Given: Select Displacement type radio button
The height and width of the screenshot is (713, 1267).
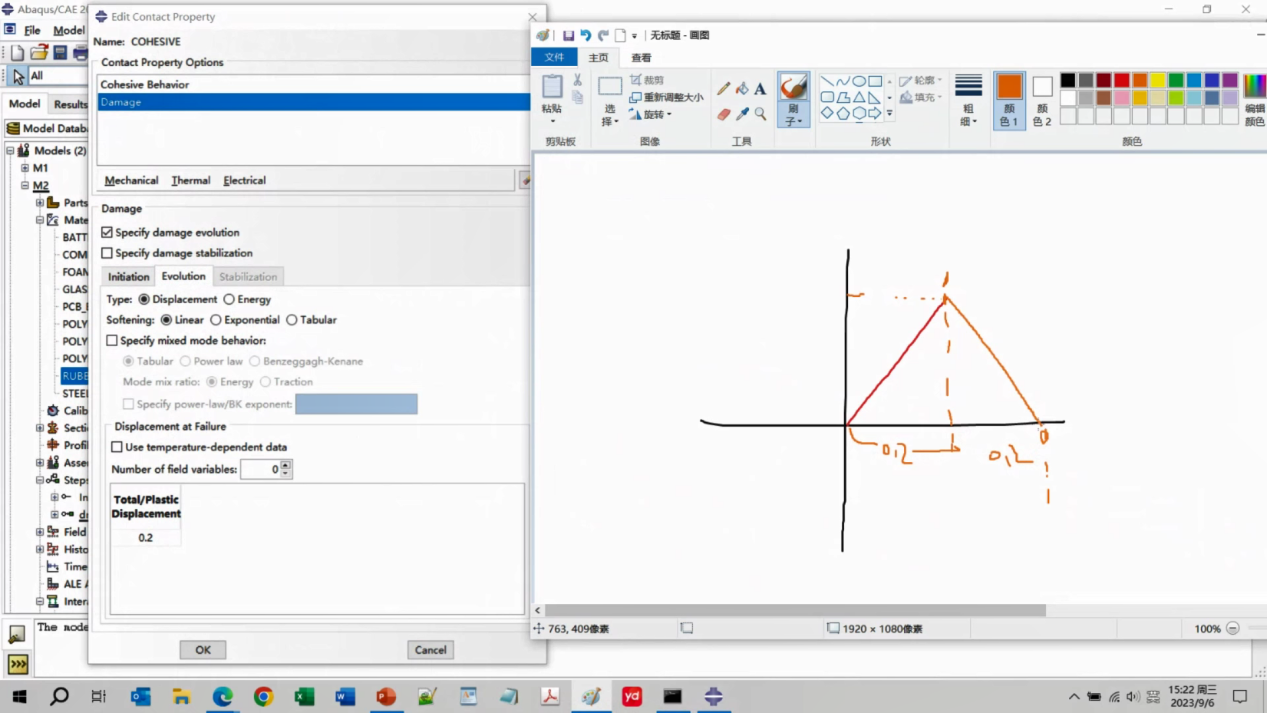Looking at the screenshot, I should click(x=144, y=299).
